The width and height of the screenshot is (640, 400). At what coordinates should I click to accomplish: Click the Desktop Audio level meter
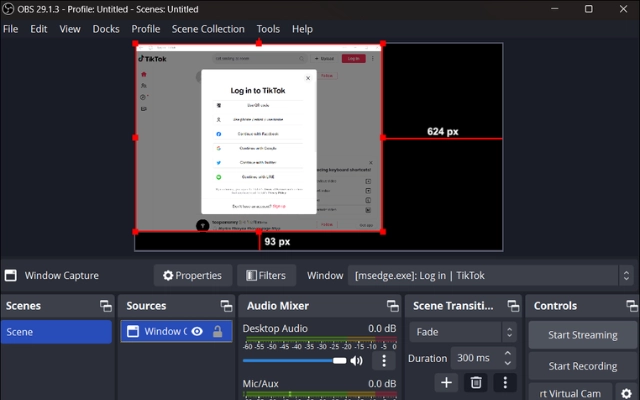pos(320,339)
